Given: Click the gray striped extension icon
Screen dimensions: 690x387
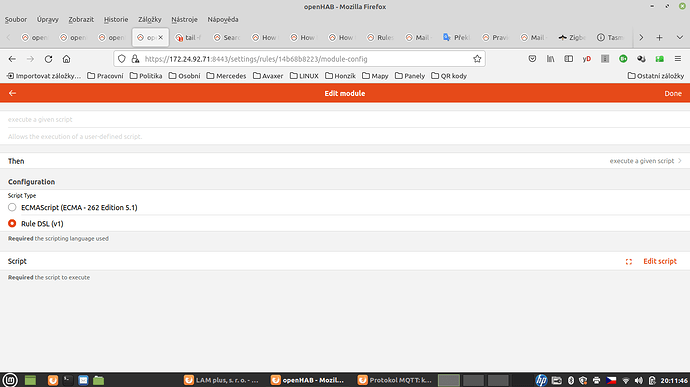Looking at the screenshot, I should click(605, 59).
